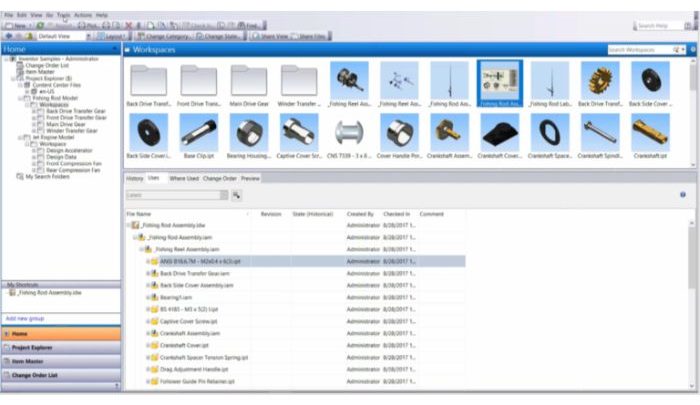Expand the Back Drive Transfer Gear.iam row

point(148,272)
